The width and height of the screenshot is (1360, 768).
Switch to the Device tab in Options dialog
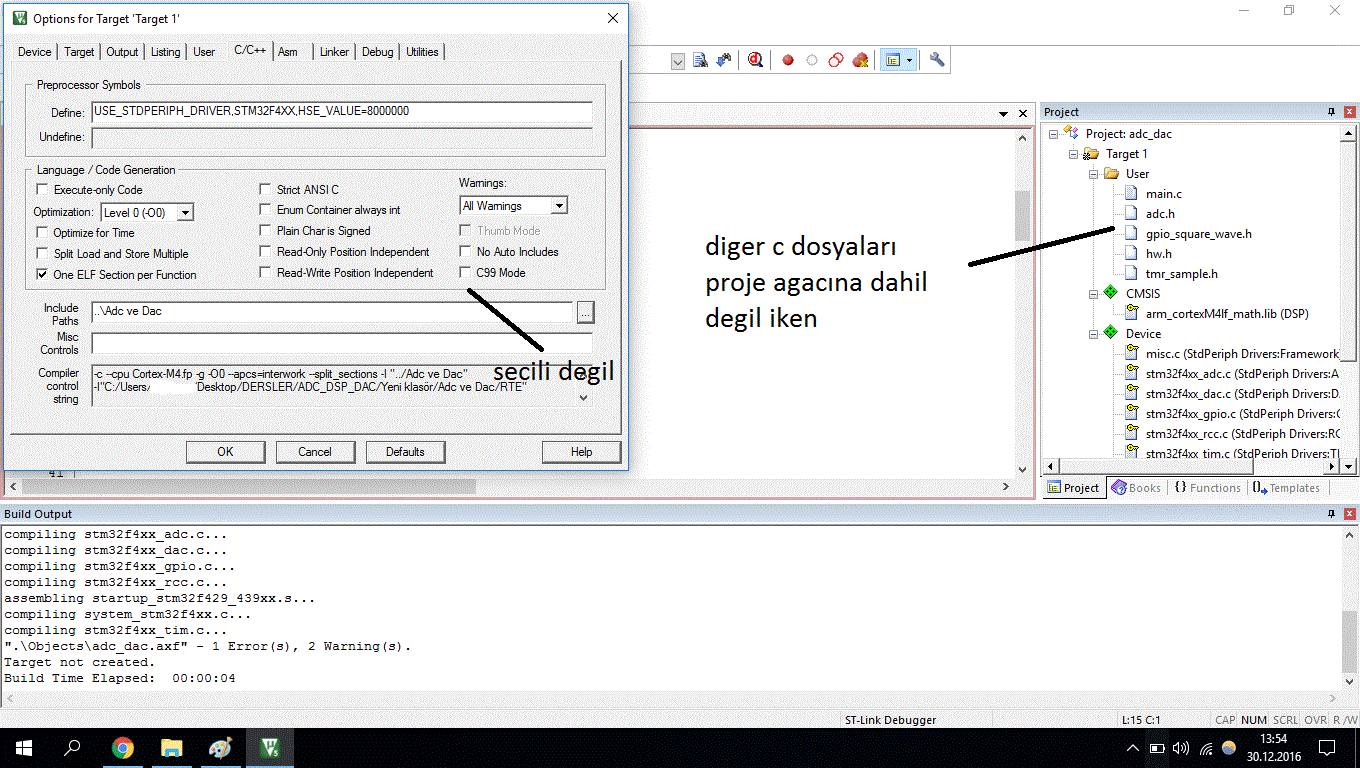35,52
